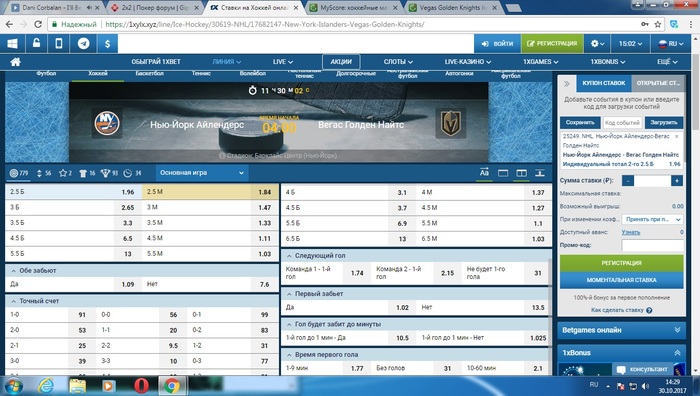Screen dimensions: 700x396
Task: Select the 2.5 М odds 1.84
Action: 210,192
